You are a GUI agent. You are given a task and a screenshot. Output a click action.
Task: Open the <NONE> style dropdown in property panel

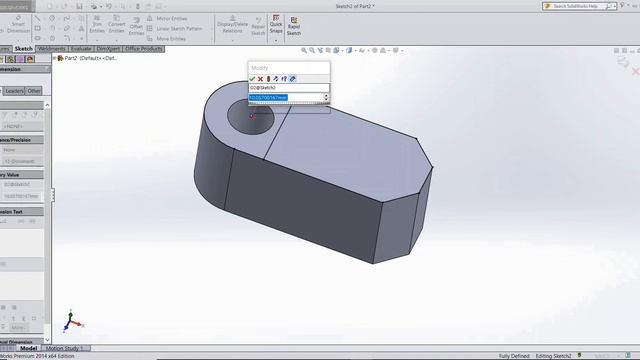point(22,126)
